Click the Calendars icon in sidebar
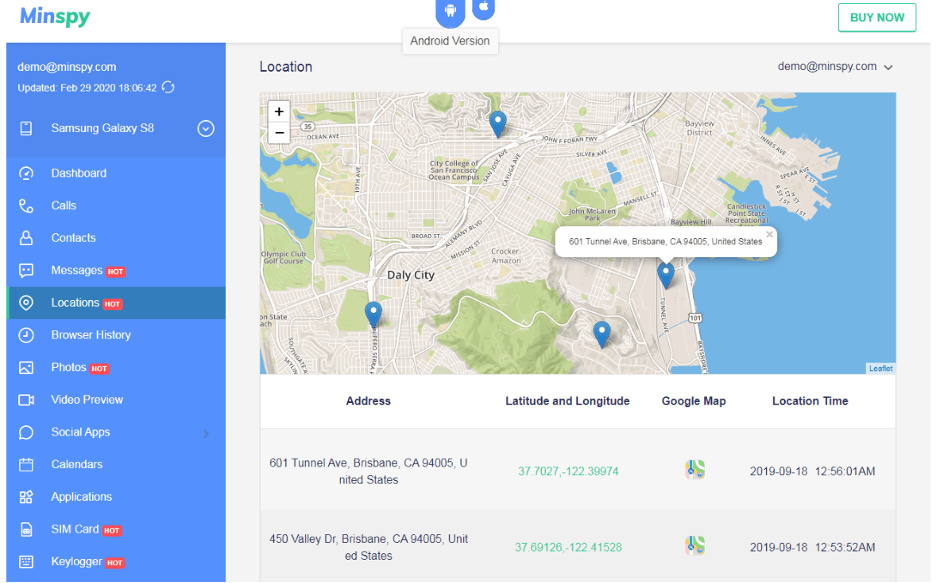Image resolution: width=941 pixels, height=583 pixels. 26,465
